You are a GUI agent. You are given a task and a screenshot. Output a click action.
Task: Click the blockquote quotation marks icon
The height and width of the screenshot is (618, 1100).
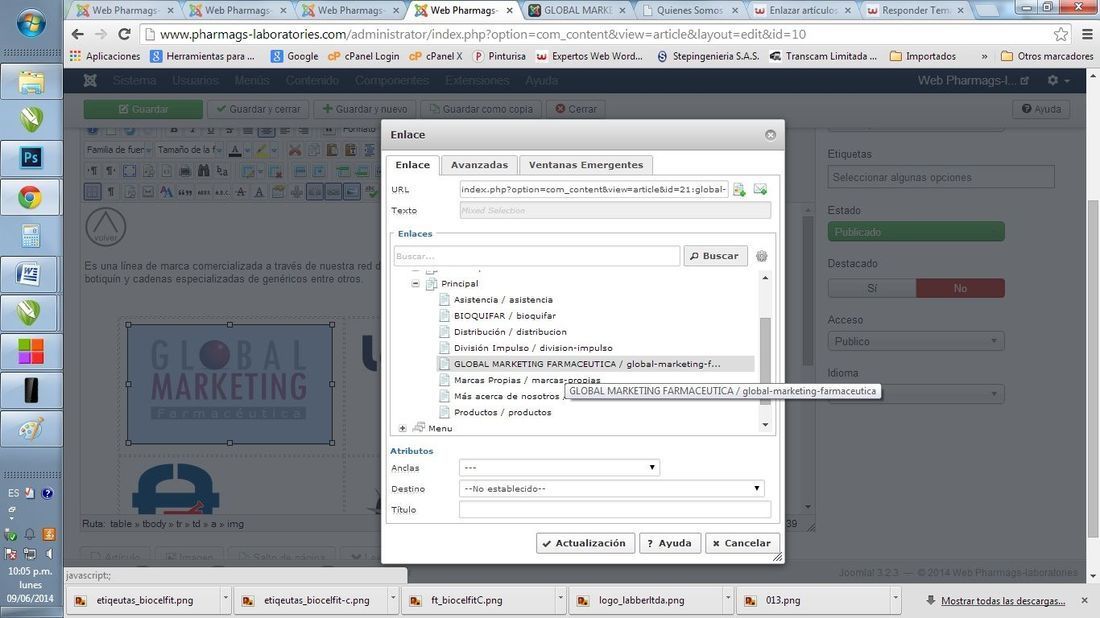185,192
